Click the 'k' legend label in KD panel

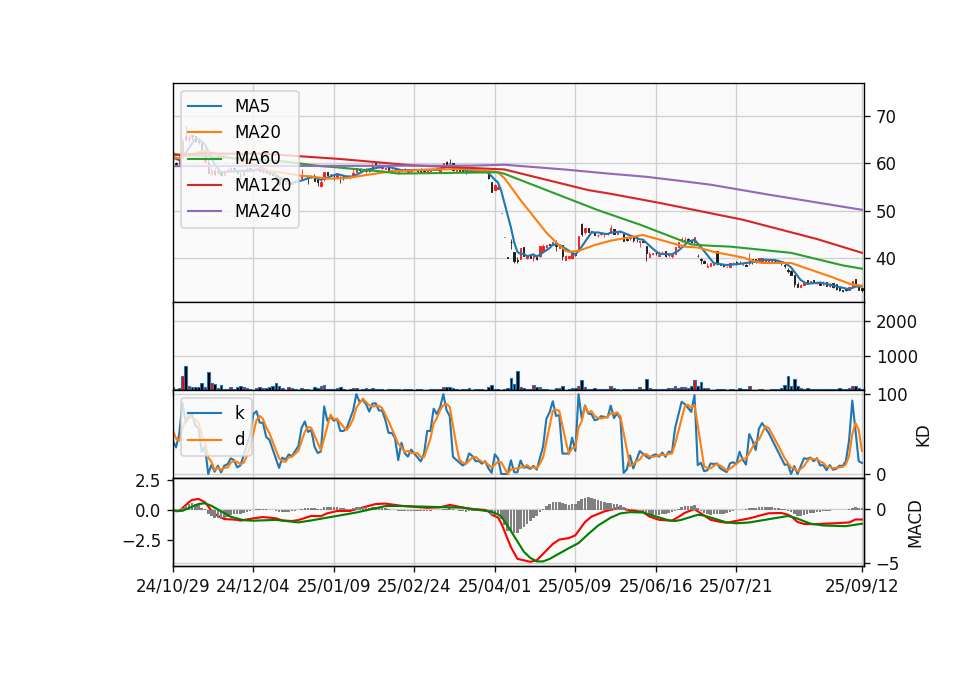(239, 413)
